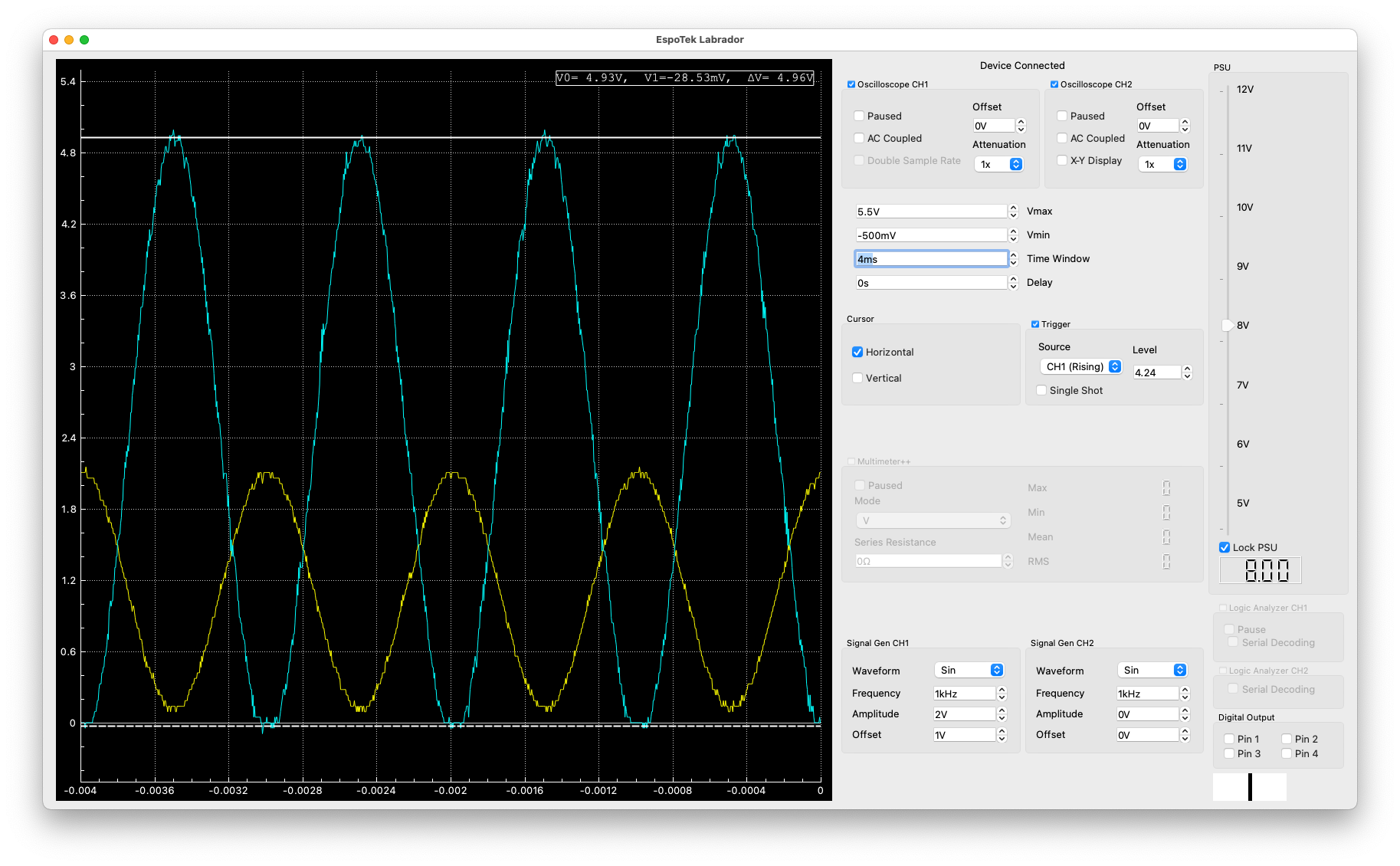
Task: Click the Time Window 4ms field
Action: pos(931,259)
